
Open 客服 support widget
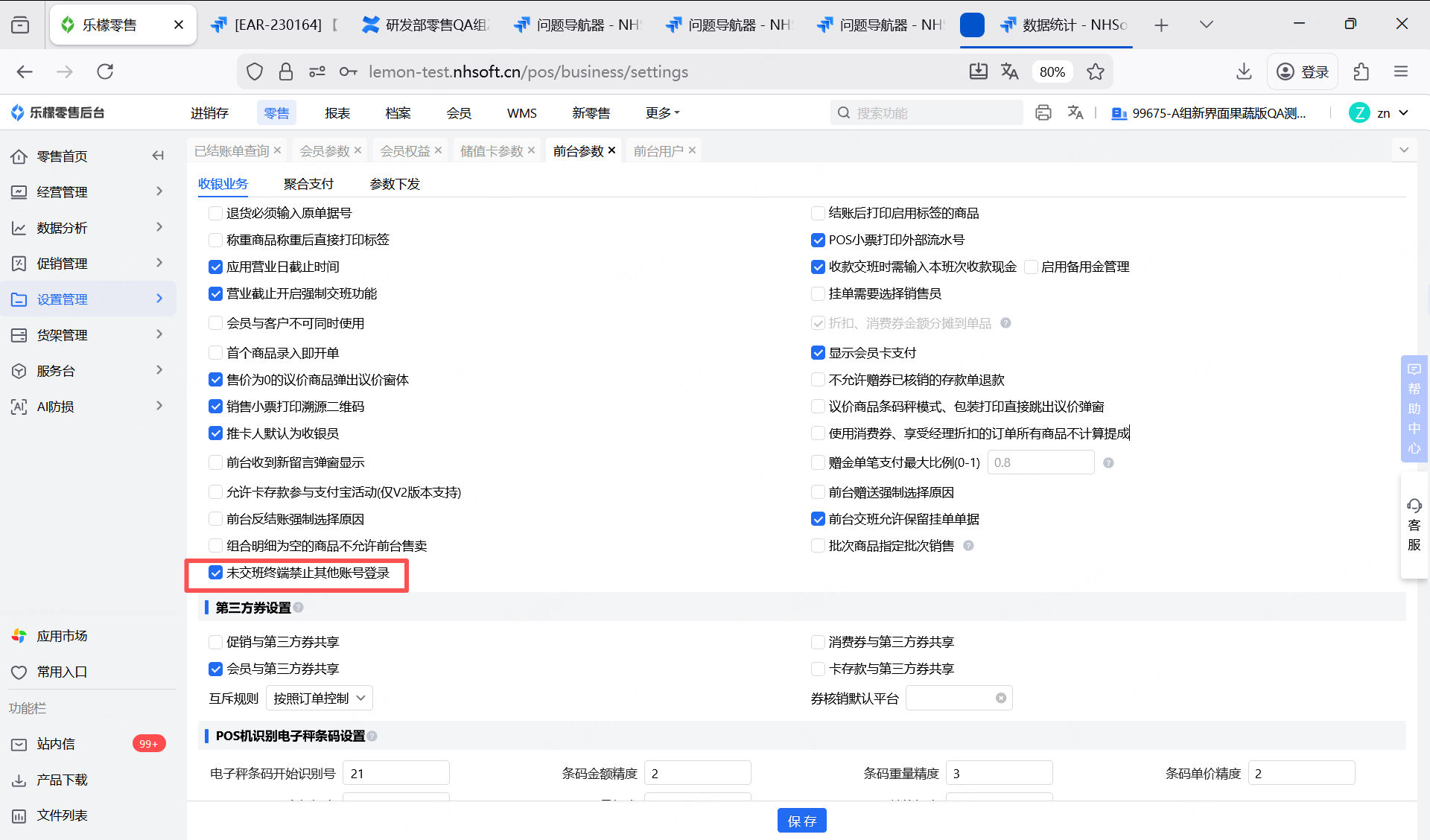click(x=1414, y=525)
